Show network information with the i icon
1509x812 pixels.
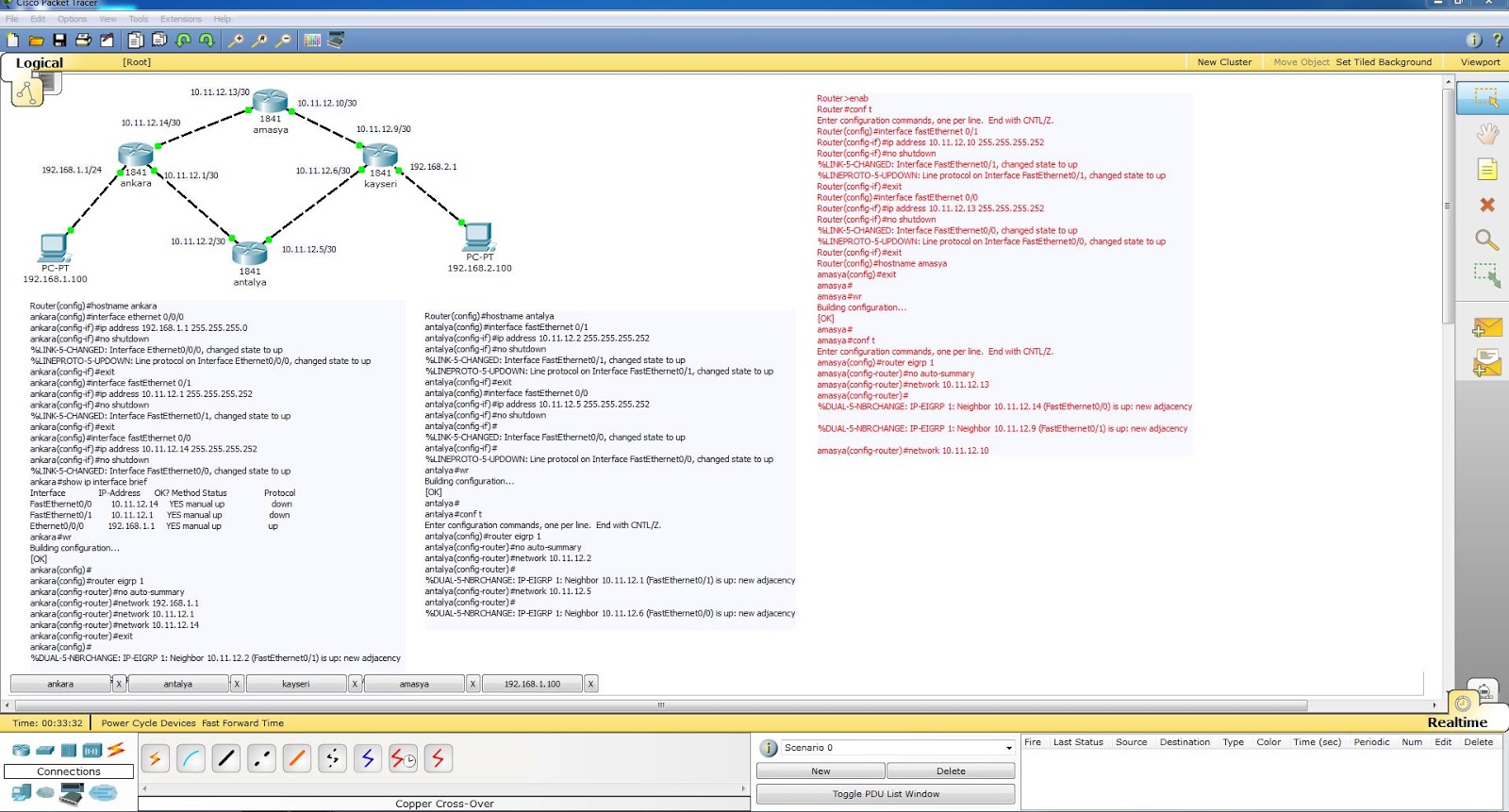pyautogui.click(x=1474, y=40)
